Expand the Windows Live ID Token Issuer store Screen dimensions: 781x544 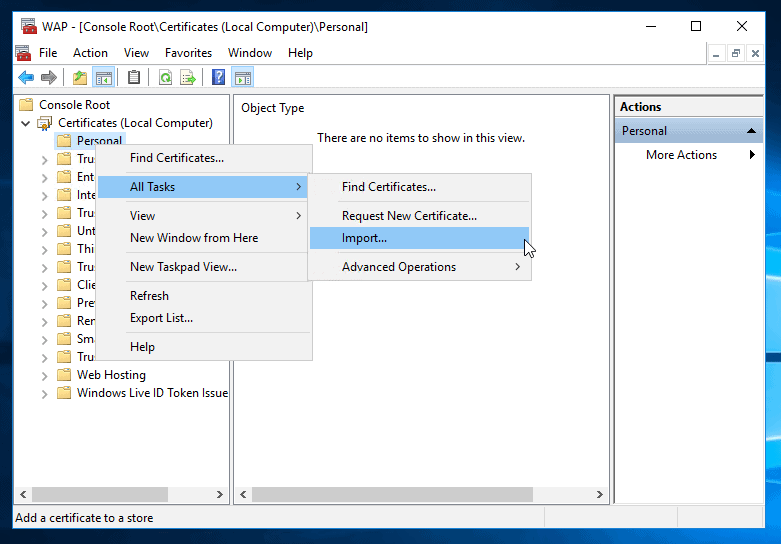click(44, 394)
